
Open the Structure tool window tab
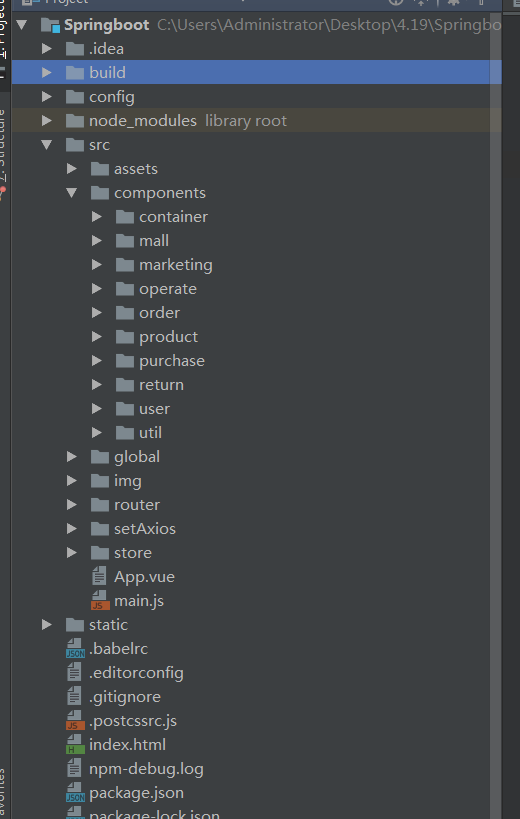point(3,146)
